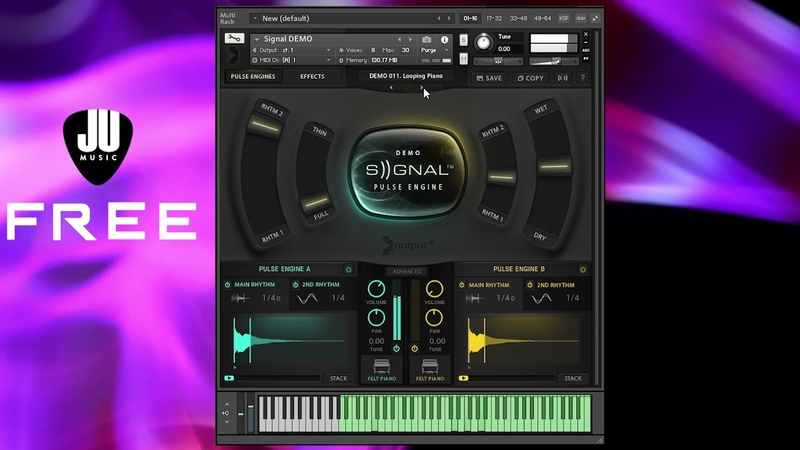Click the WET/DRY macro slider handle

coord(554,166)
